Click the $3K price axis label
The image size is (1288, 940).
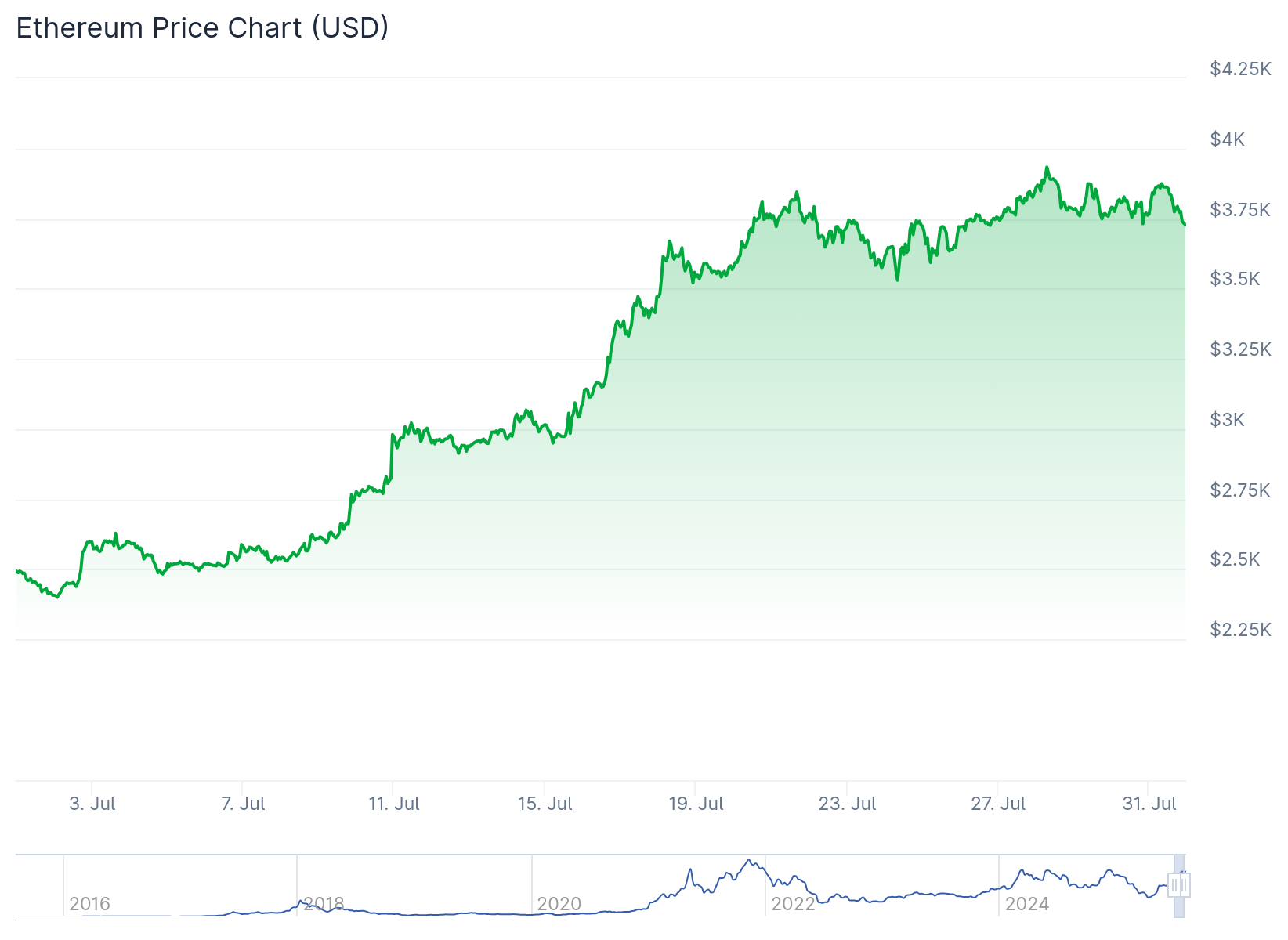(1227, 420)
